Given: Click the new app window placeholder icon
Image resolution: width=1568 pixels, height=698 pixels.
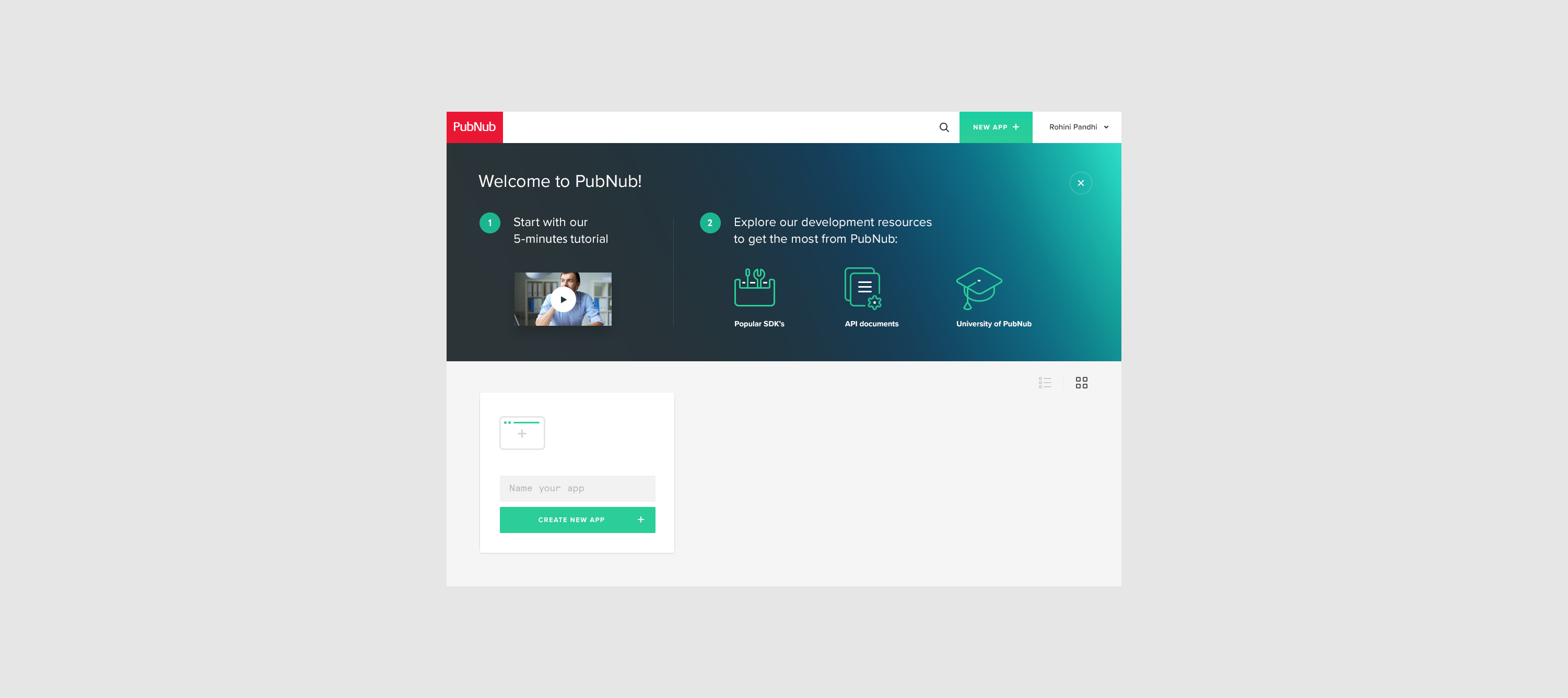Looking at the screenshot, I should tap(522, 433).
